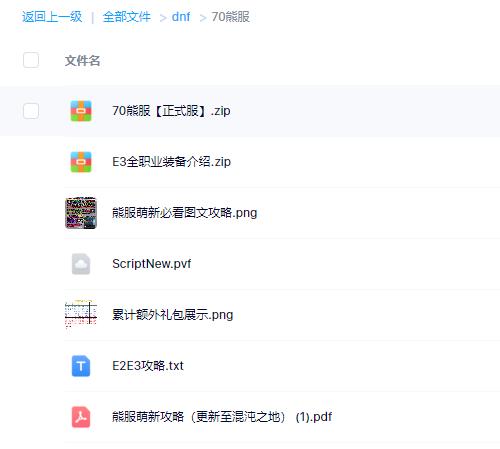The height and width of the screenshot is (449, 500).
Task: Open file name E3全职业装备介绍.zip
Action: pyautogui.click(x=172, y=162)
